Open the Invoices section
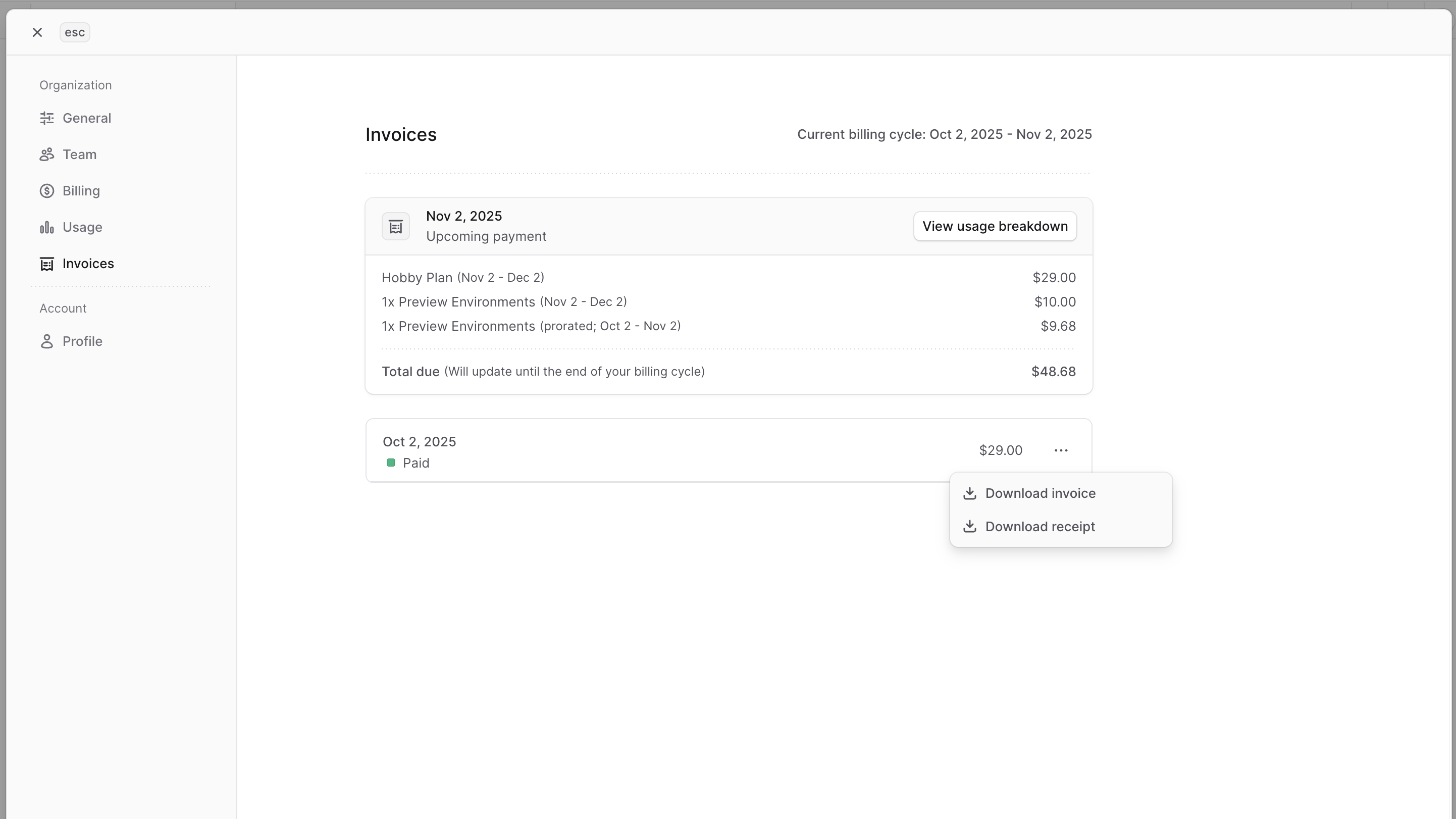This screenshot has width=1456, height=819. coord(89,264)
